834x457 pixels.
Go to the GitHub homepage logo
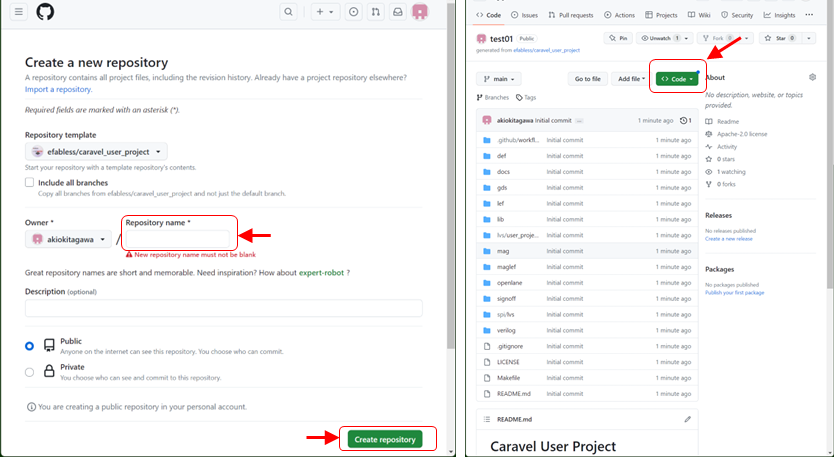(45, 12)
